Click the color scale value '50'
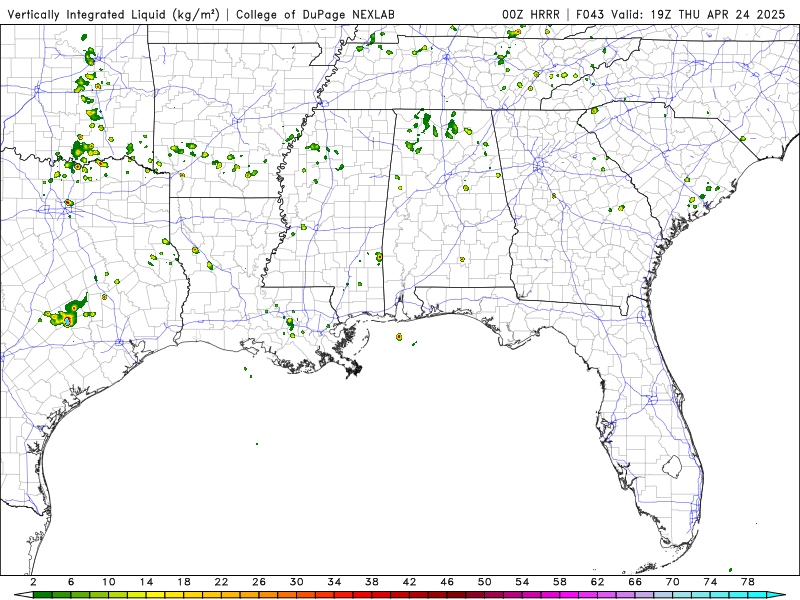The width and height of the screenshot is (800, 600). point(485,582)
